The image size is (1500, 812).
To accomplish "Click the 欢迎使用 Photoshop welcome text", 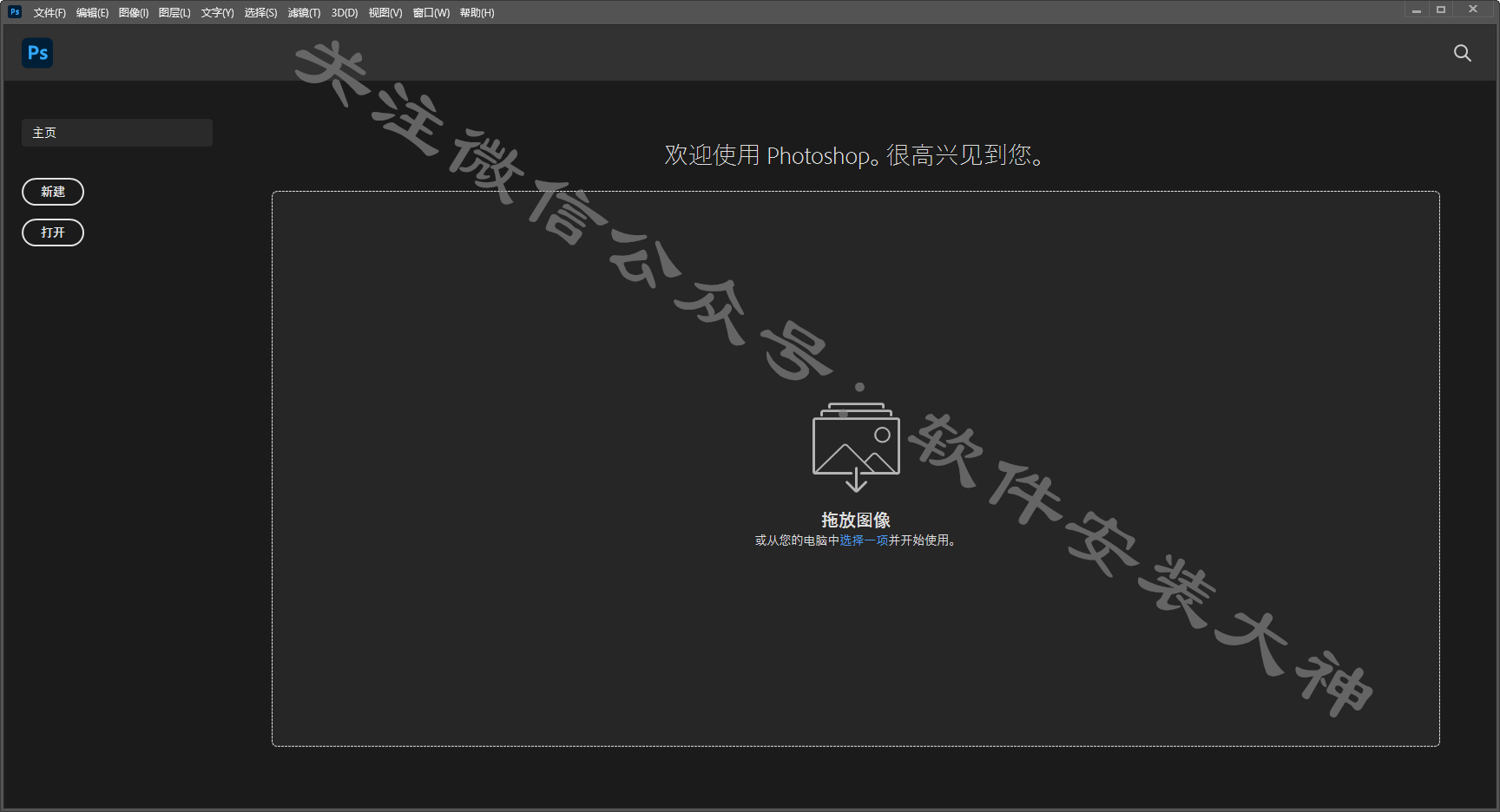I will click(x=855, y=155).
